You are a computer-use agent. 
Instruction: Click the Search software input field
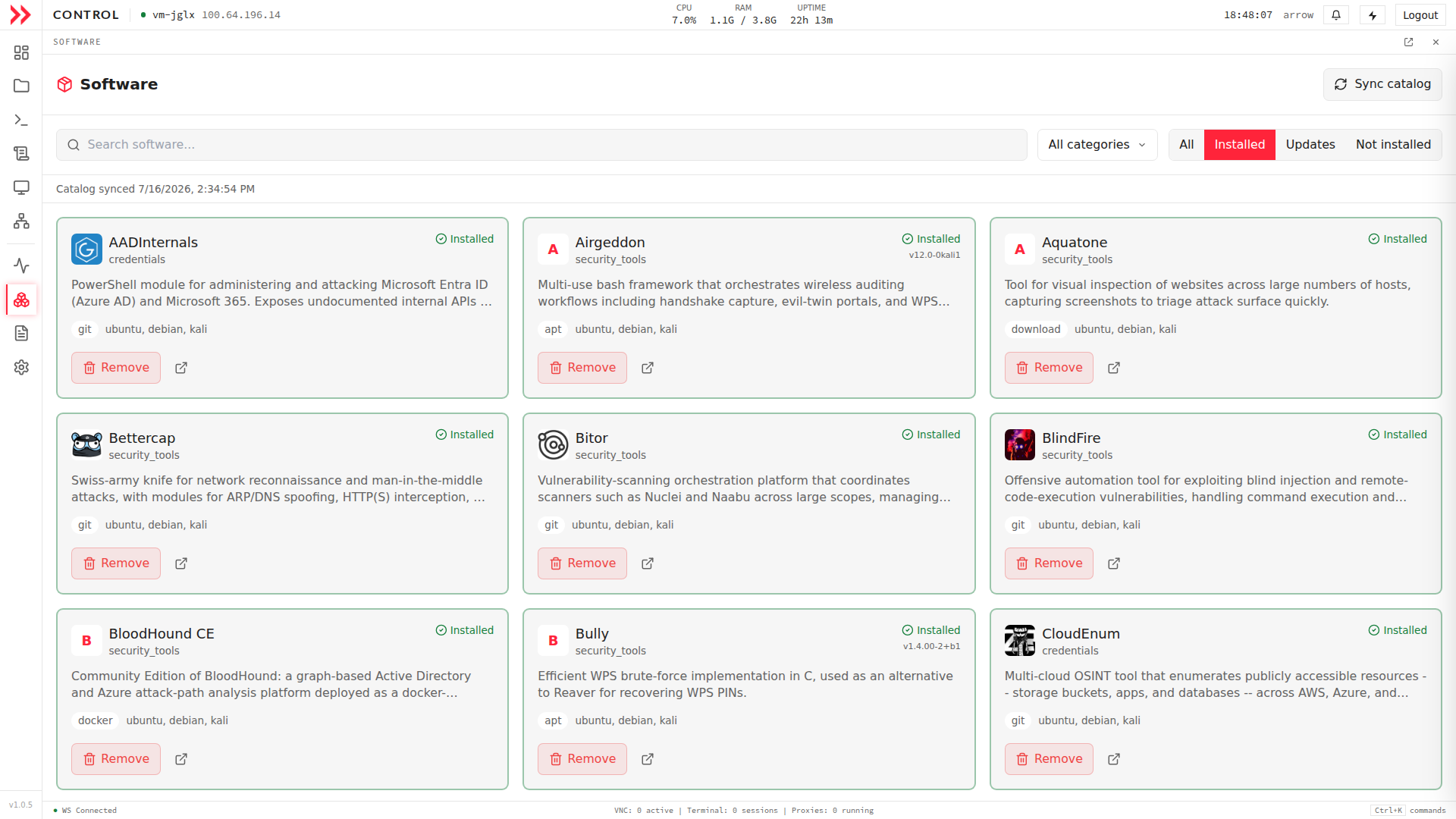coord(541,145)
